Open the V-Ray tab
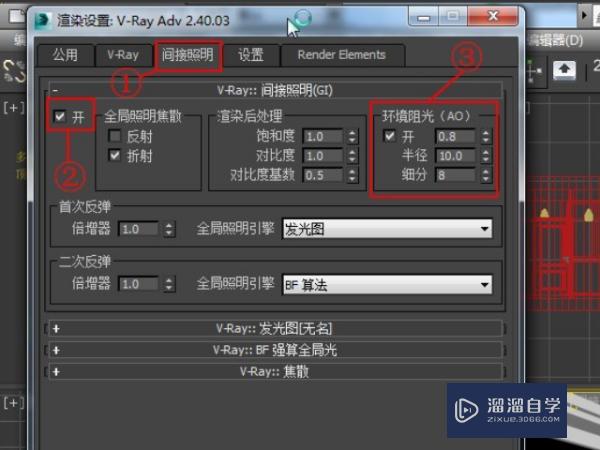600x450 pixels. point(123,55)
